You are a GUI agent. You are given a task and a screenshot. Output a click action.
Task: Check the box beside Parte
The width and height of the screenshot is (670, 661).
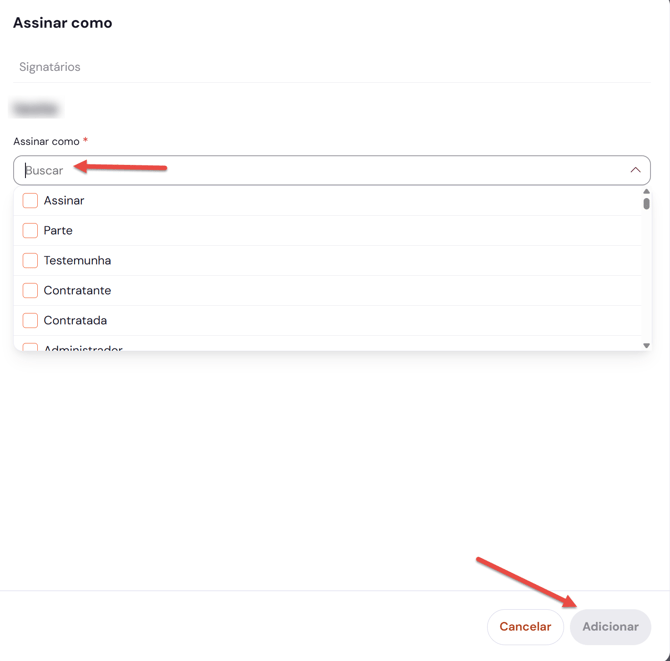(30, 230)
